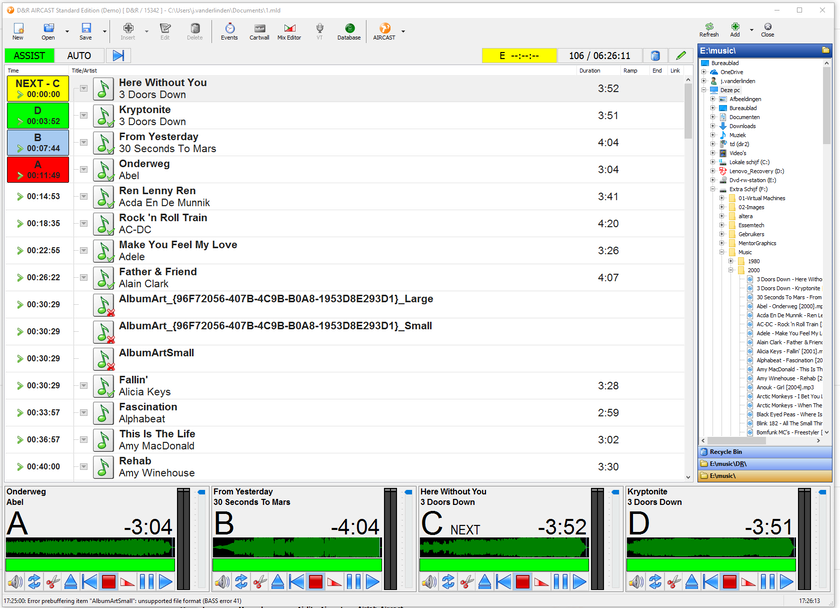
Task: Select the Recycle Bin panel tab
Action: click(x=764, y=452)
